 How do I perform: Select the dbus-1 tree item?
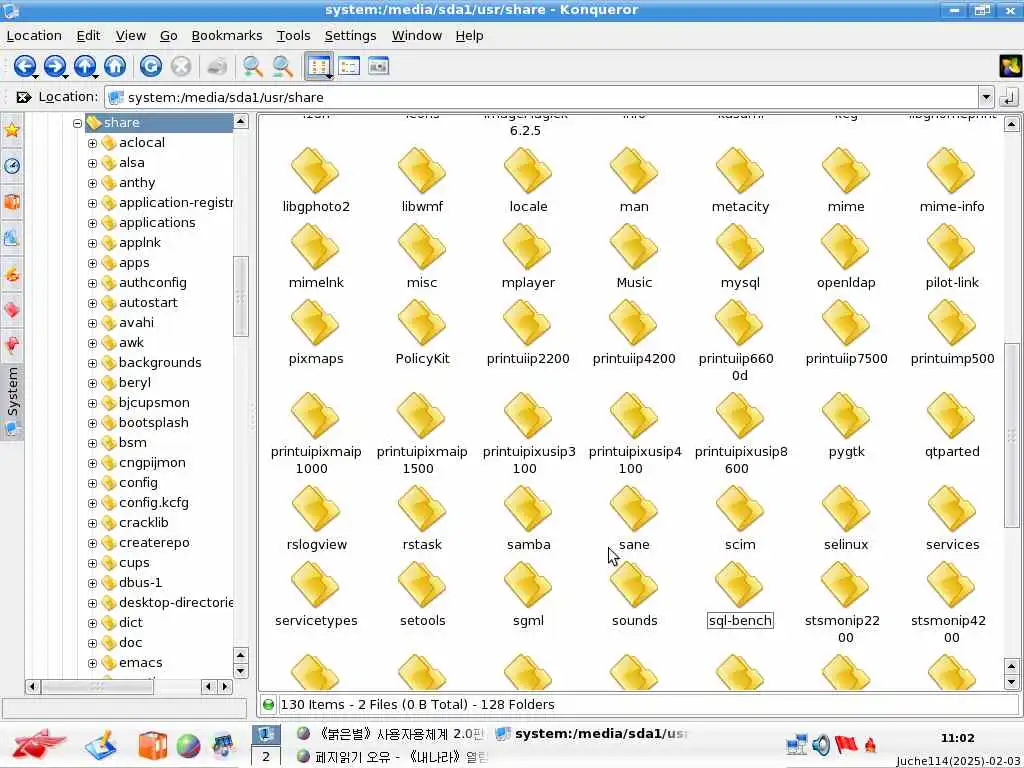(x=140, y=583)
